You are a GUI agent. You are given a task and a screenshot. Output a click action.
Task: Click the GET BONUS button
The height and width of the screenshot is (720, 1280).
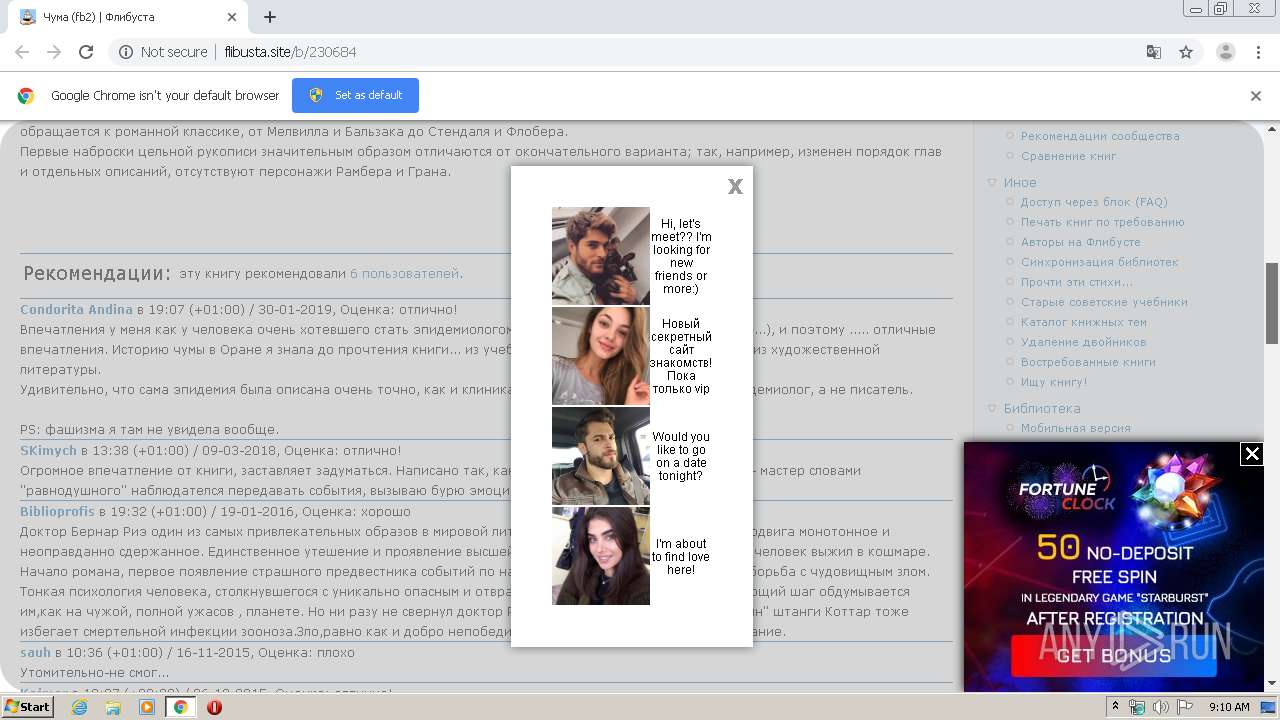tap(1113, 656)
